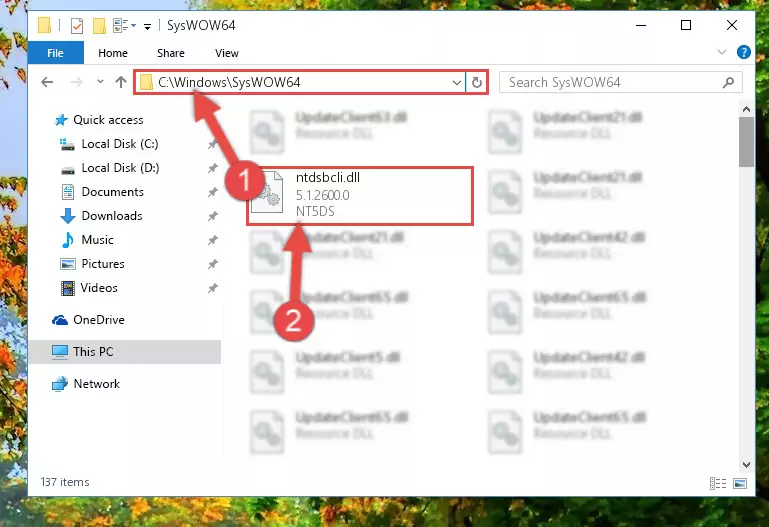Click the search magnifier icon
This screenshot has height=527, width=769.
[x=728, y=82]
